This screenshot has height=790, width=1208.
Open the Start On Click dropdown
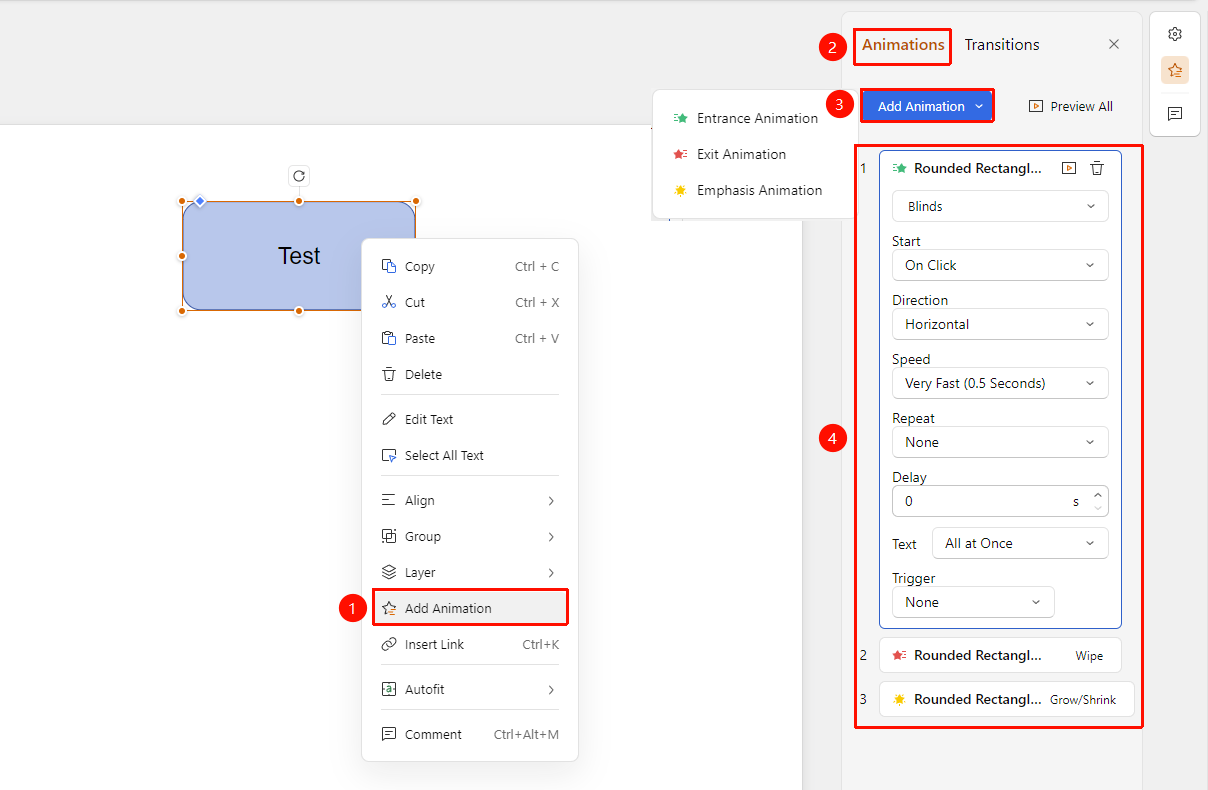pos(1000,265)
